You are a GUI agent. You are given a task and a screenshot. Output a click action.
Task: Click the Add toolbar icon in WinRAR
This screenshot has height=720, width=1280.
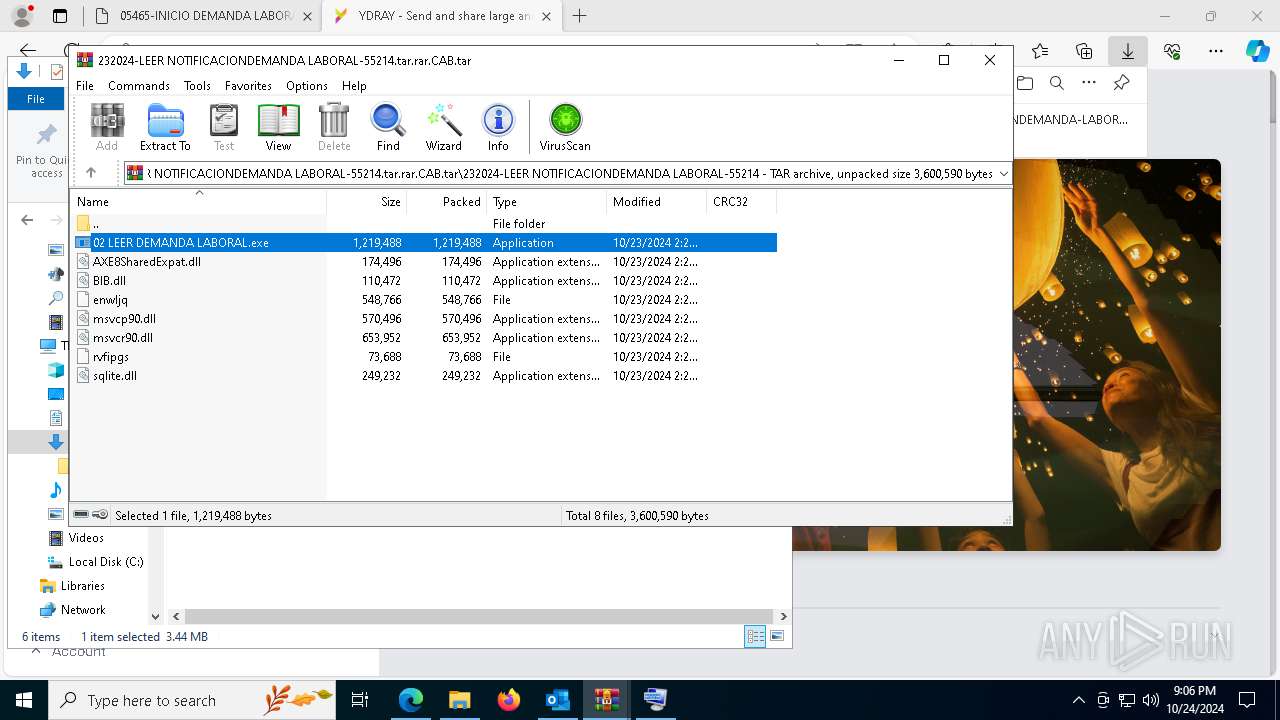107,127
